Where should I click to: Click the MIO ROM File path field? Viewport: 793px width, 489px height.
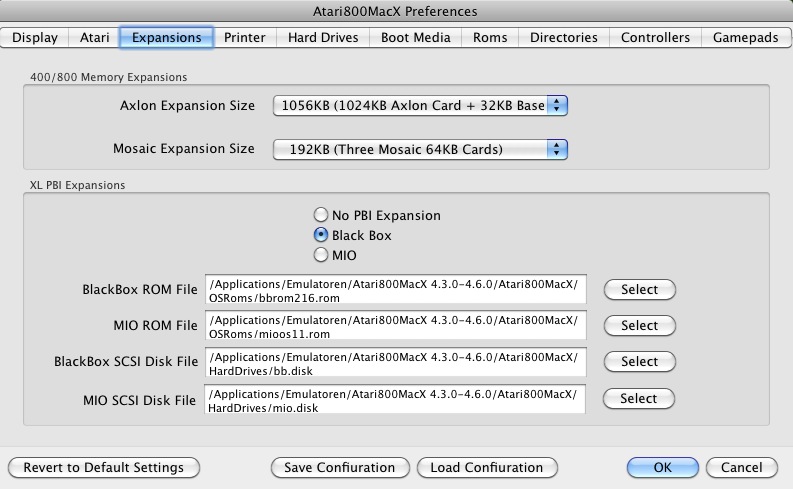point(395,326)
